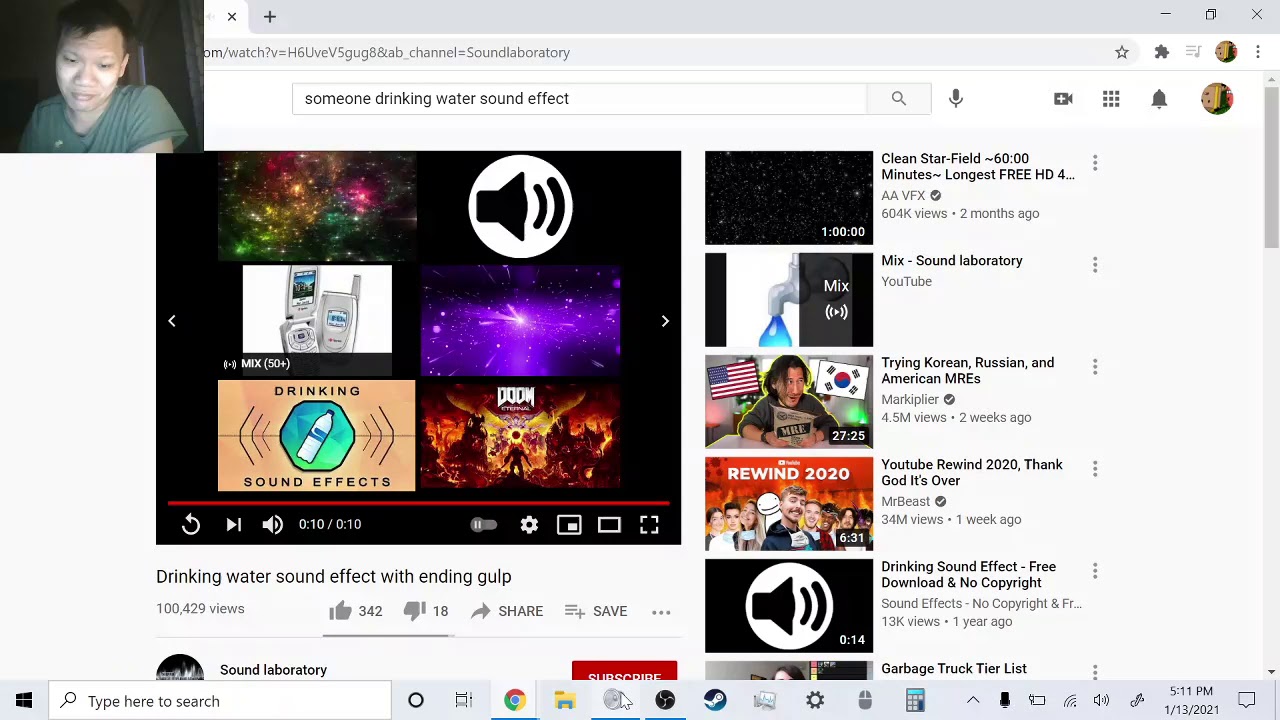Open the speaker icon end-screen thumbnail
The height and width of the screenshot is (720, 1280).
pyautogui.click(x=520, y=206)
